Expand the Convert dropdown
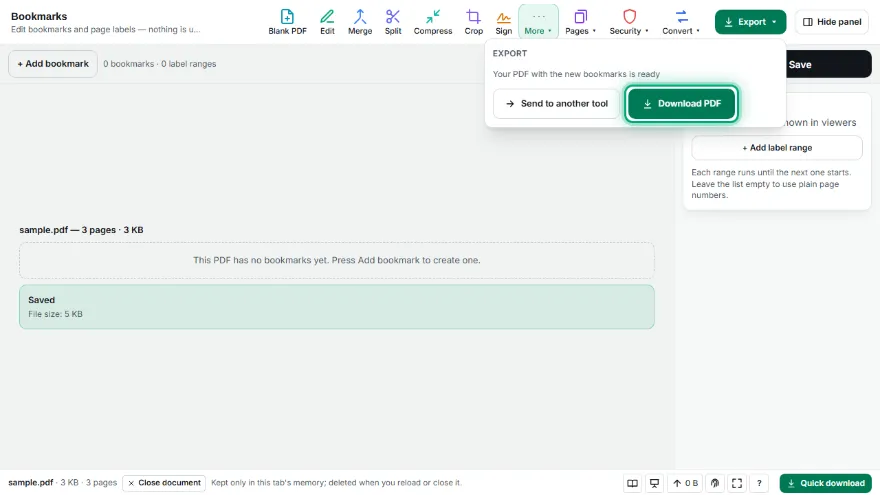The image size is (880, 495). 681,22
